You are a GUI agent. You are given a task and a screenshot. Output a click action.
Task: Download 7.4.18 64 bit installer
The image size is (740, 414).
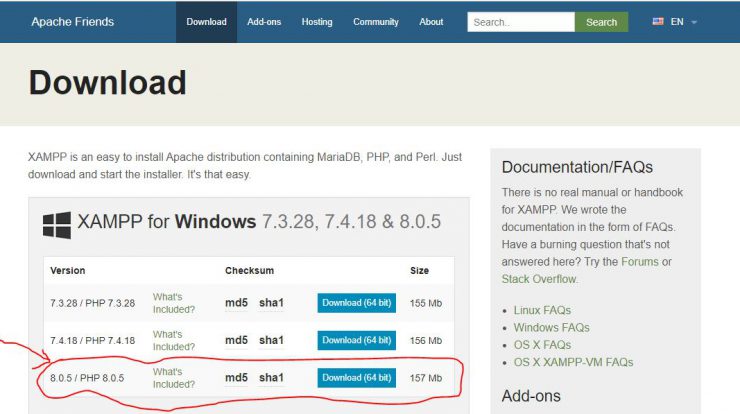coord(356,340)
